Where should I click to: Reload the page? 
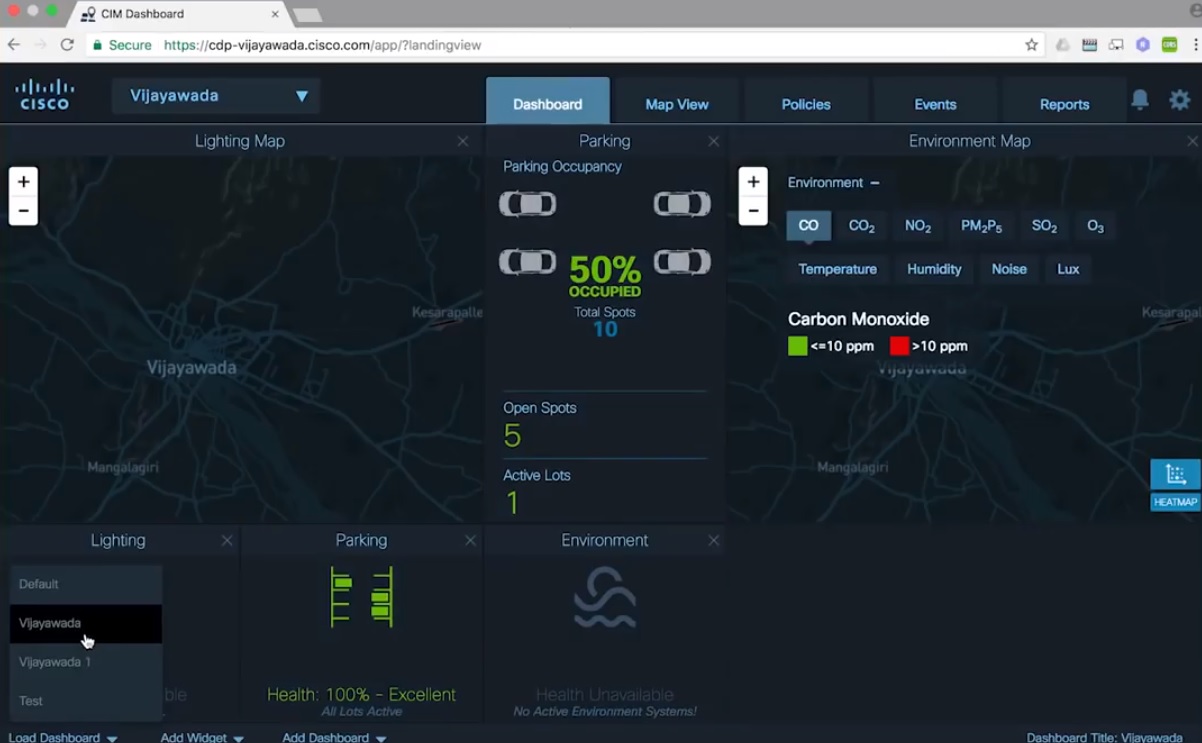(x=67, y=45)
